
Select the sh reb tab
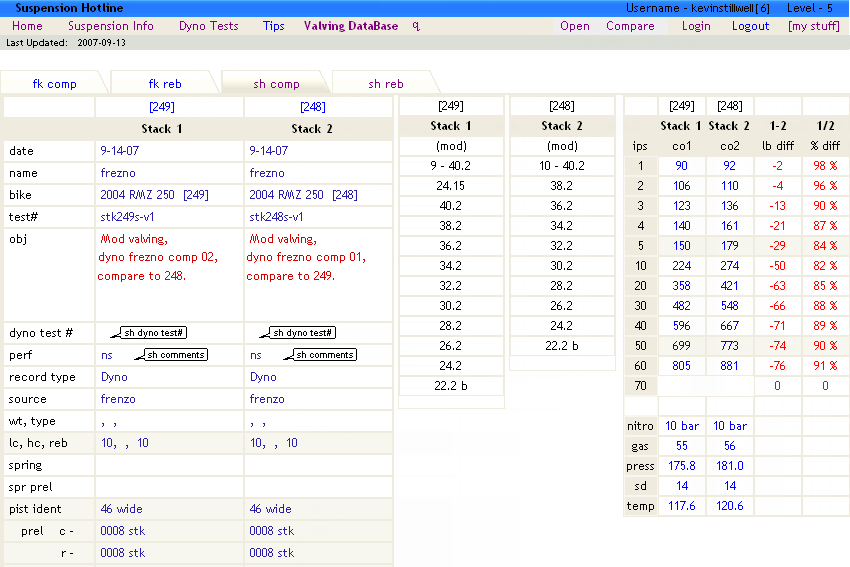tap(386, 84)
